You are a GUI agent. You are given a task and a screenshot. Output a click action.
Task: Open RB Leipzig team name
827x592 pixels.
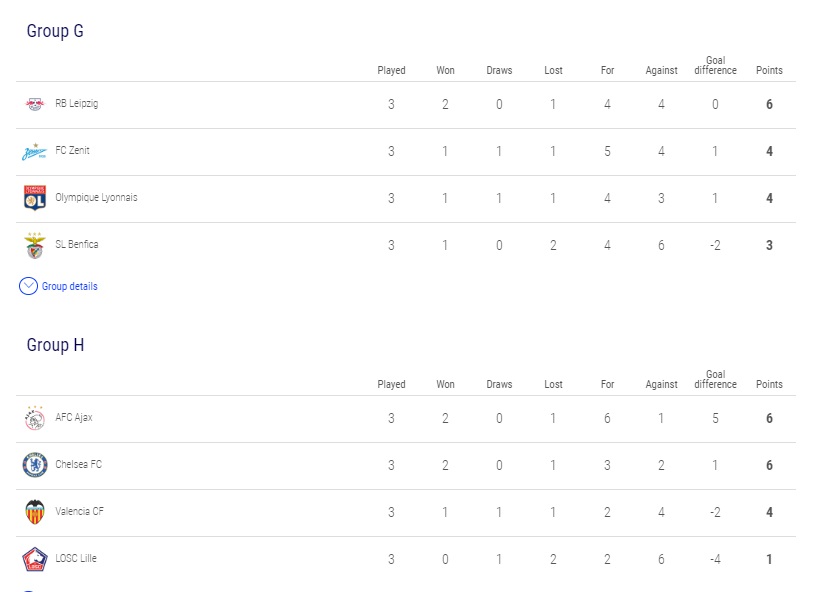point(76,103)
